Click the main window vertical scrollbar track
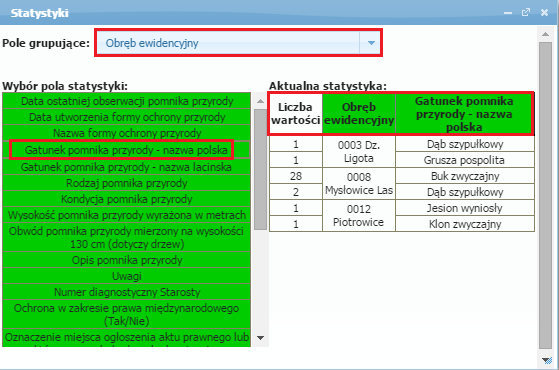 (x=545, y=195)
